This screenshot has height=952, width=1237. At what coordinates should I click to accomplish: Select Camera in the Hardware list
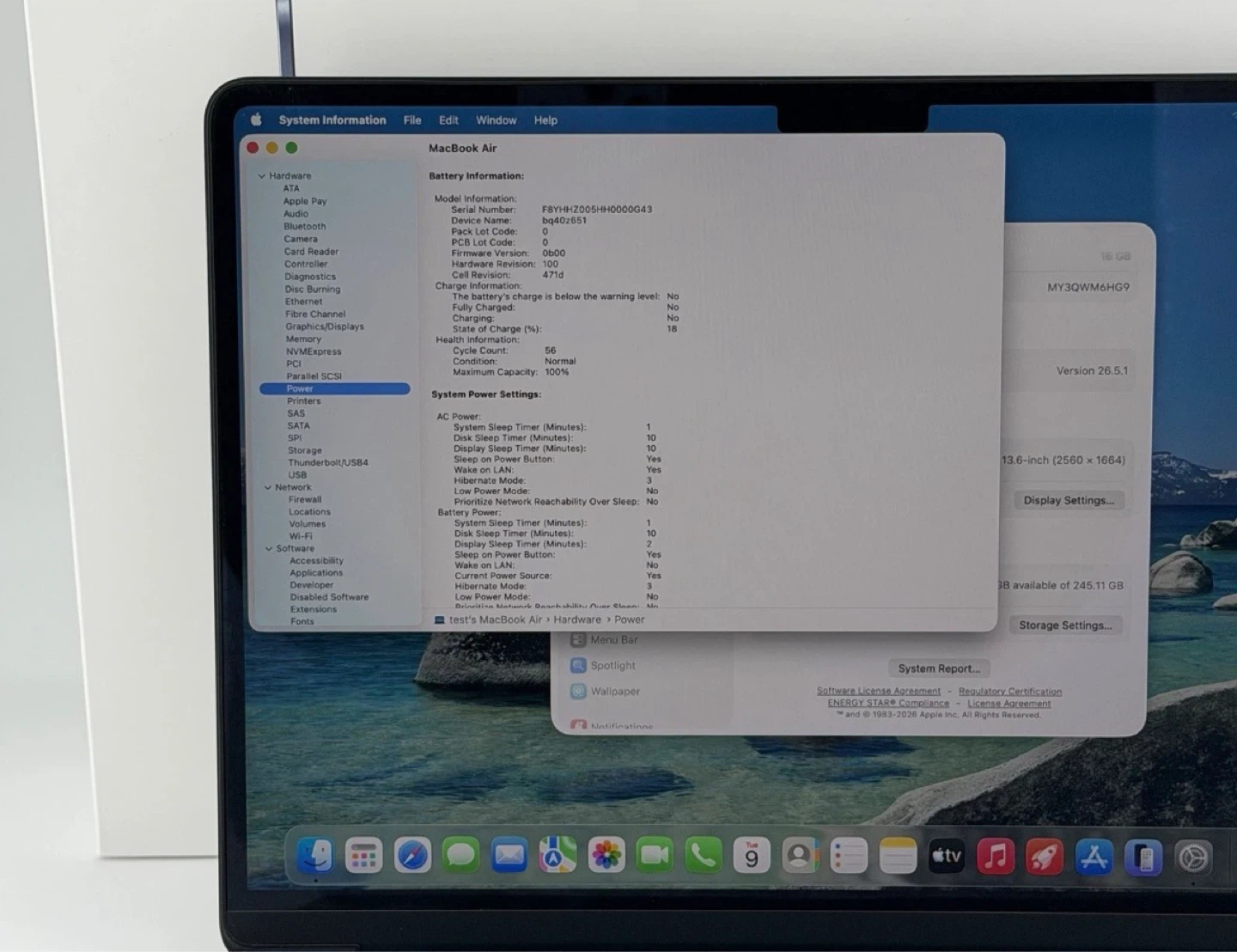(x=301, y=239)
